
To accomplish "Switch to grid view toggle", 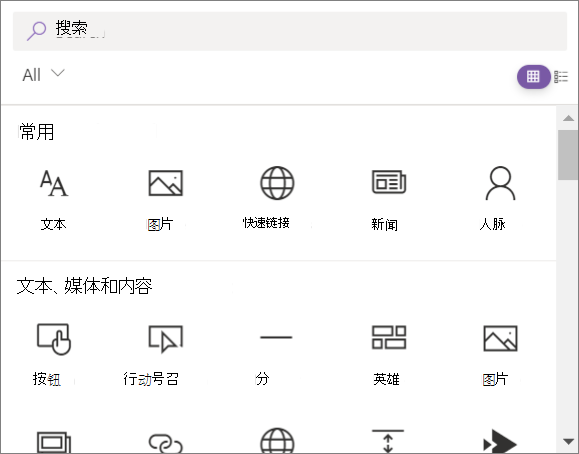I will 533,77.
